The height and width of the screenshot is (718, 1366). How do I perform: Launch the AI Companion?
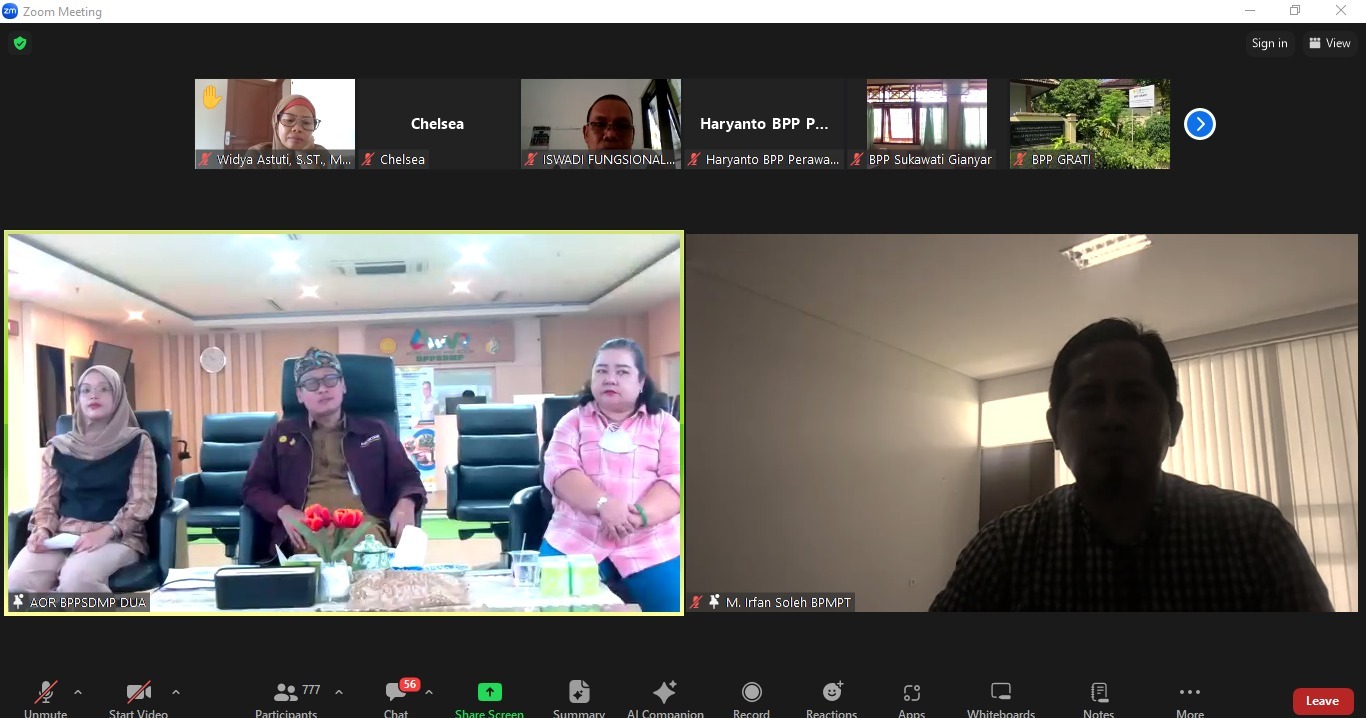(665, 697)
